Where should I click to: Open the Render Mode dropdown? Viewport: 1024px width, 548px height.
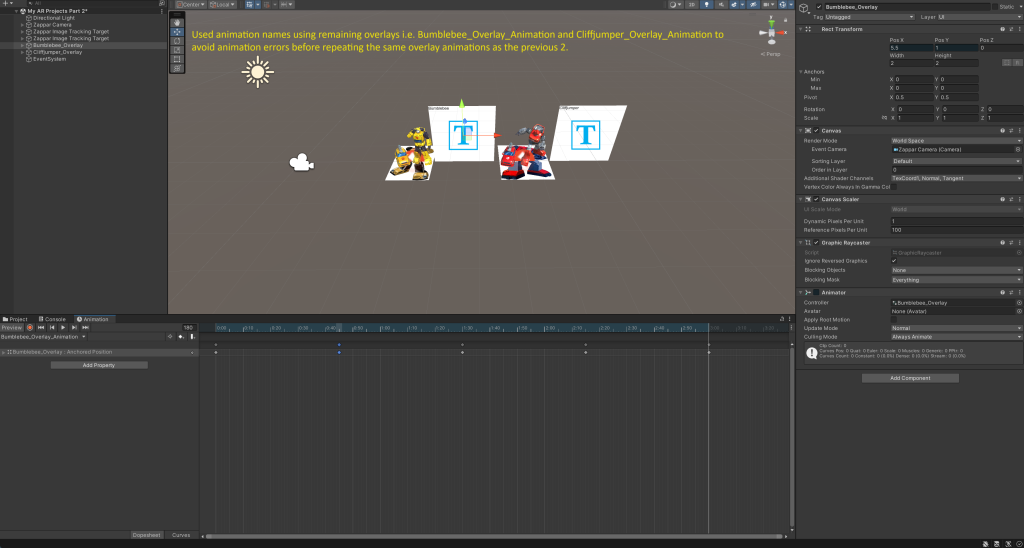(x=956, y=141)
